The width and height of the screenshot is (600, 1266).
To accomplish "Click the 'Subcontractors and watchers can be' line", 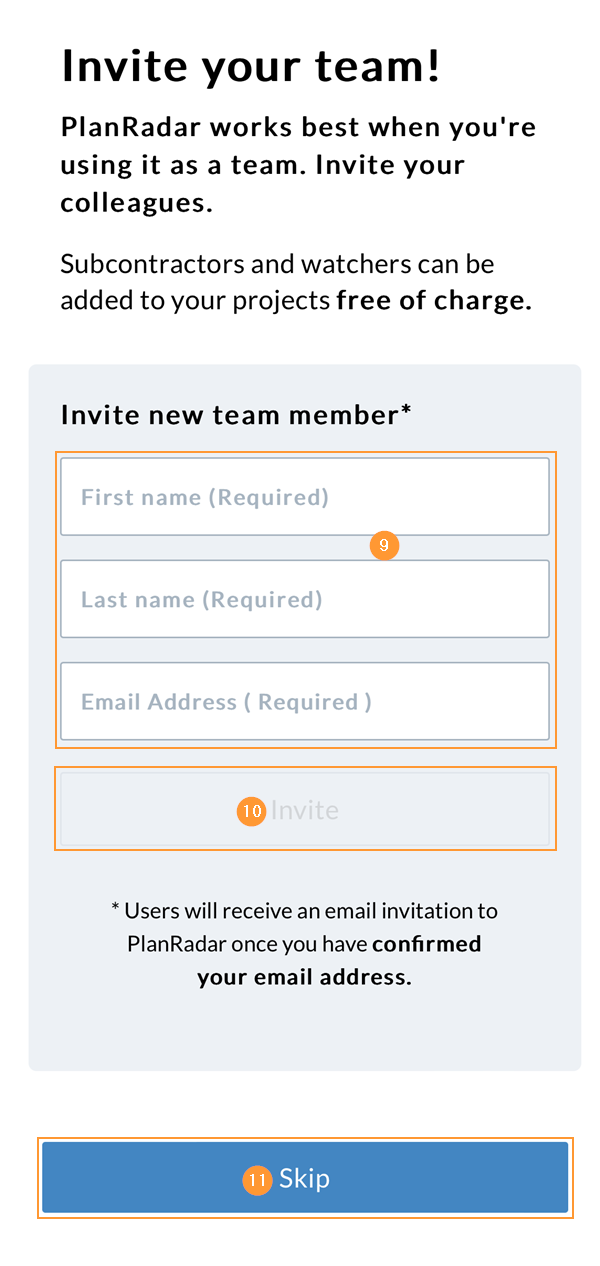I will pyautogui.click(x=277, y=264).
